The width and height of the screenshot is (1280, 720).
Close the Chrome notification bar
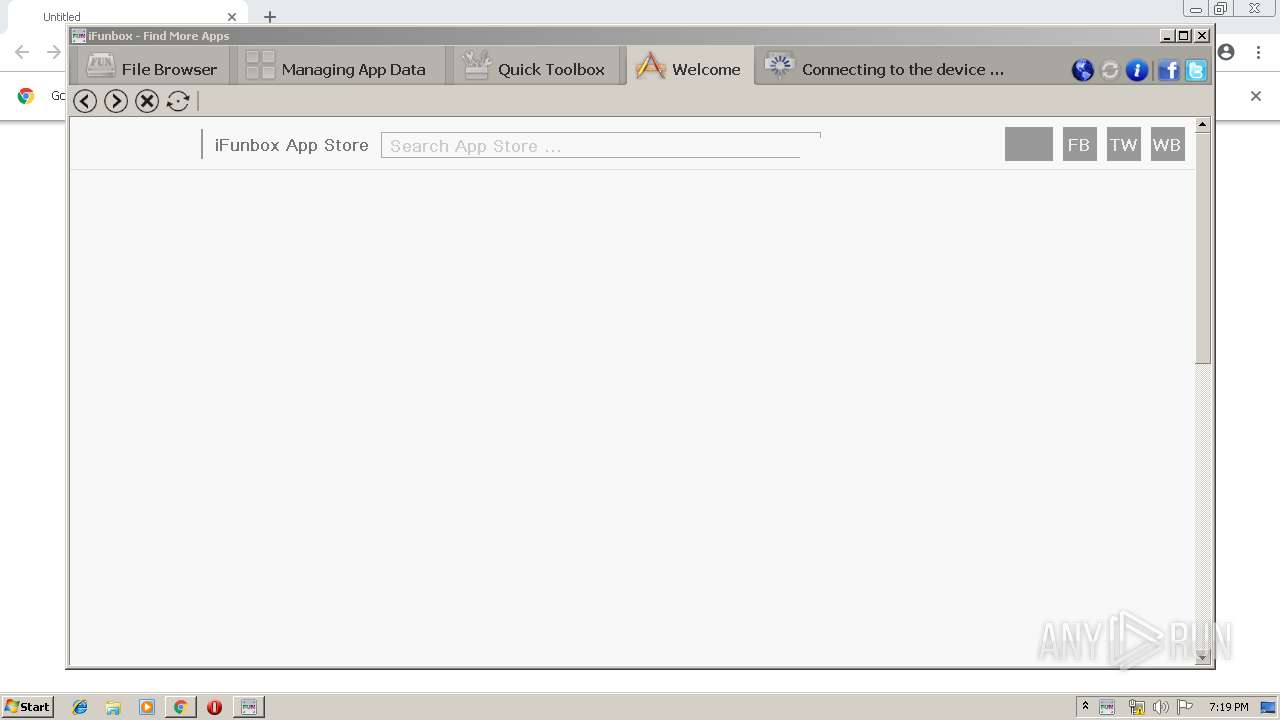1256,96
